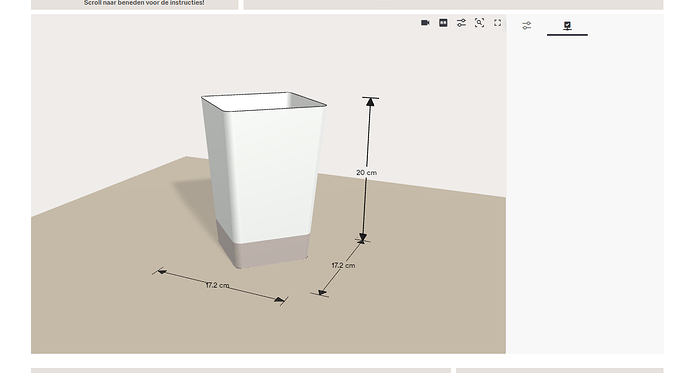Toggle fullscreen mode for the 3D viewer
The image size is (690, 373).
tap(497, 23)
